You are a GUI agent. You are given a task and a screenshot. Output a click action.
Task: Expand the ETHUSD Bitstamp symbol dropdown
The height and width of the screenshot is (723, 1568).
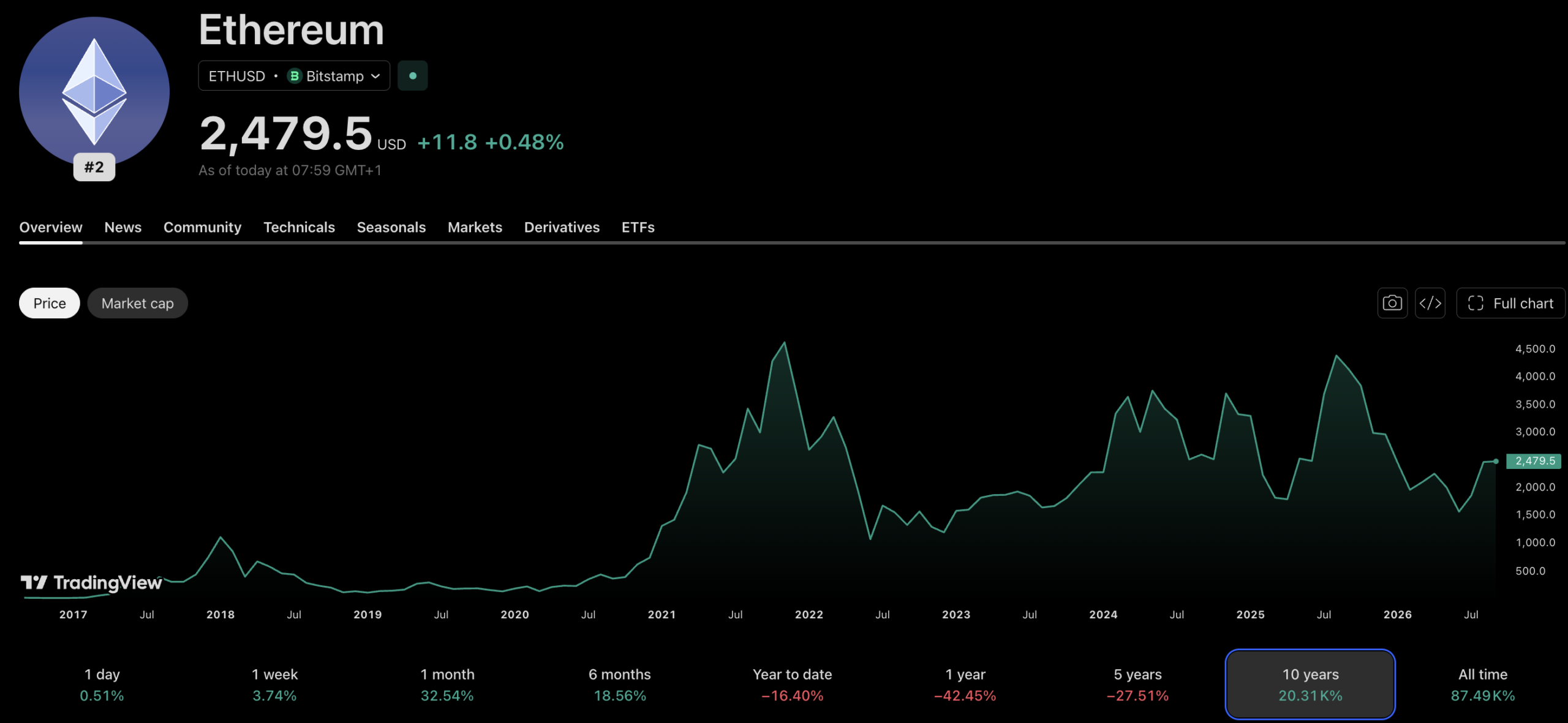pos(294,76)
